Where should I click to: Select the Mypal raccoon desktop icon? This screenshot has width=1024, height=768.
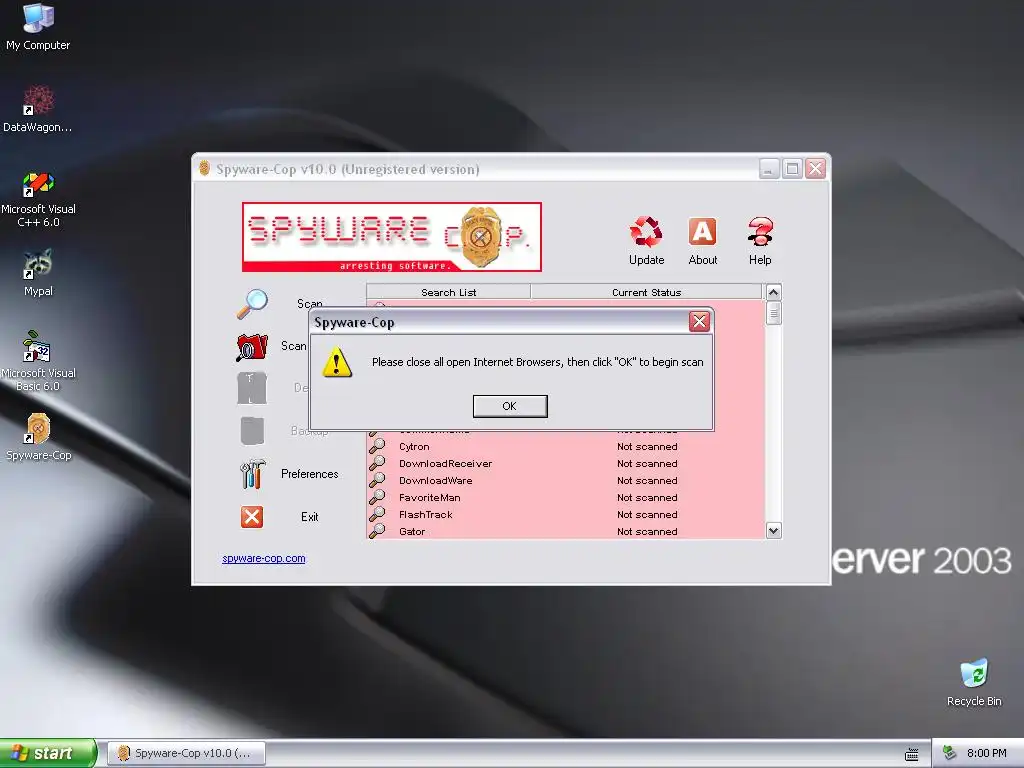[38, 273]
